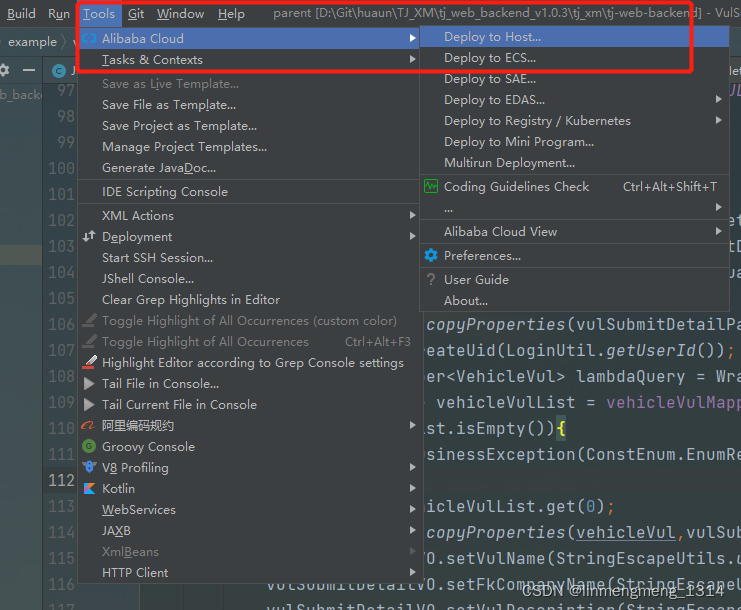The width and height of the screenshot is (741, 610).
Task: Open V8 Profiling submenu
Action: coord(249,468)
